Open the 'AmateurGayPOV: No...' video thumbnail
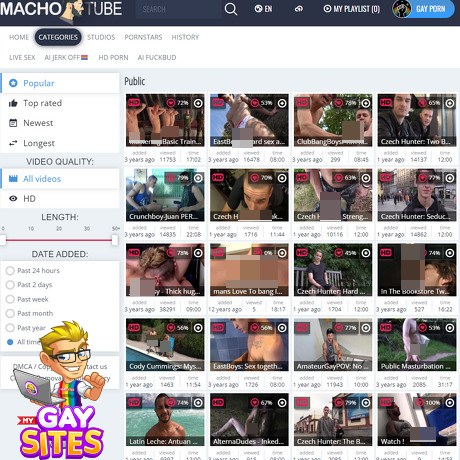The image size is (460, 460). click(333, 345)
